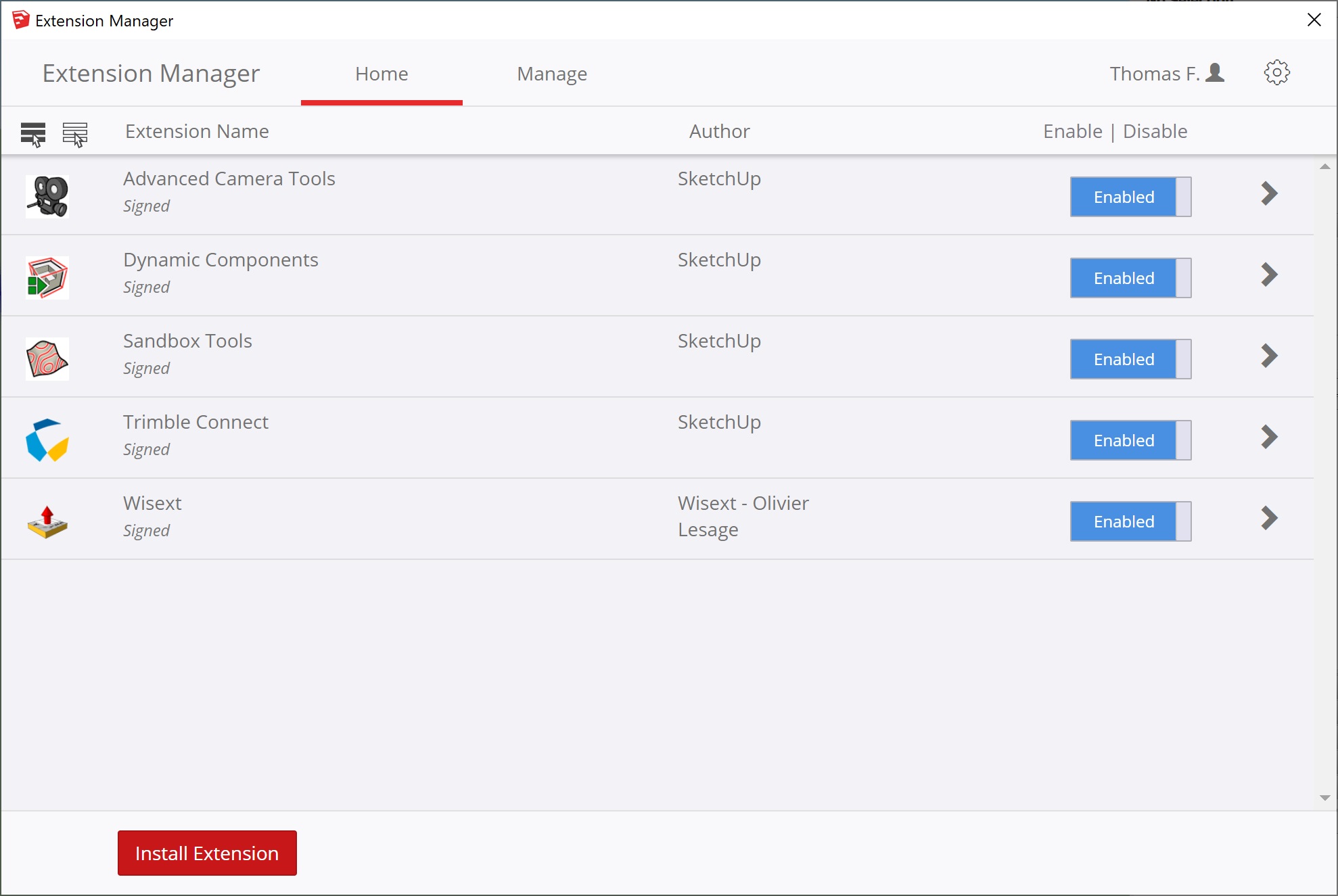This screenshot has height=896, width=1338.
Task: Click the select all extensions icon
Action: [x=33, y=134]
